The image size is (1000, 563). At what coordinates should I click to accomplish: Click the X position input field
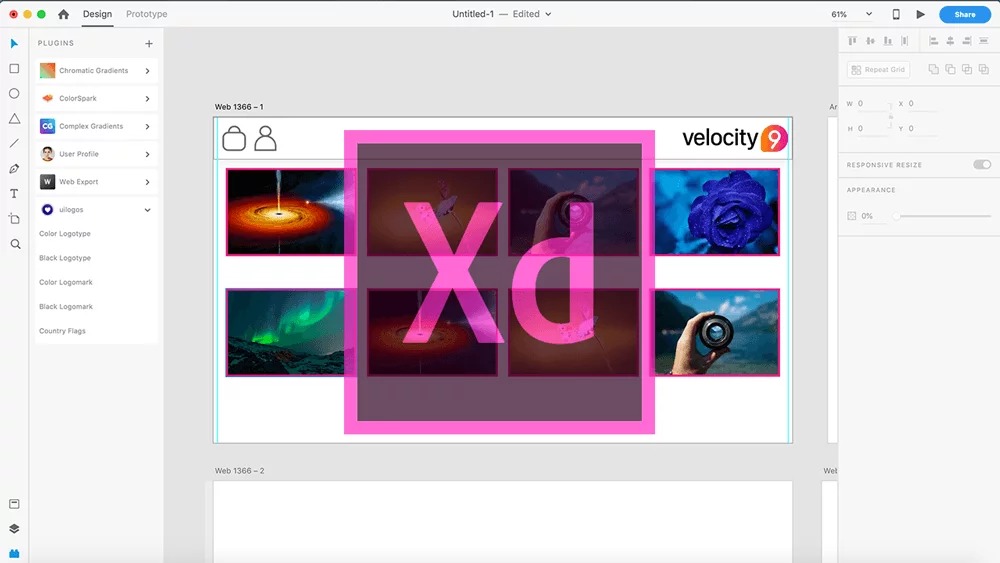(x=922, y=103)
